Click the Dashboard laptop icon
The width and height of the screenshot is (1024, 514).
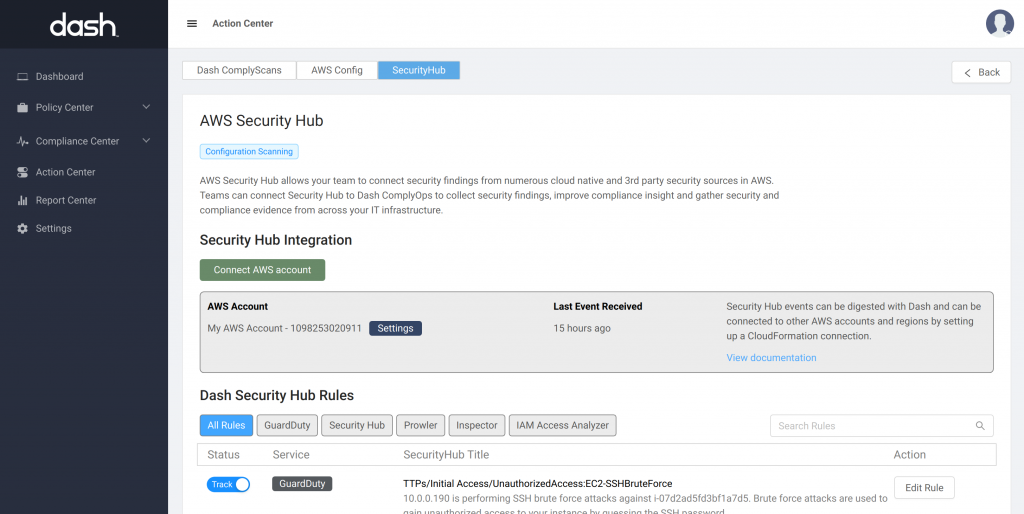pyautogui.click(x=23, y=76)
